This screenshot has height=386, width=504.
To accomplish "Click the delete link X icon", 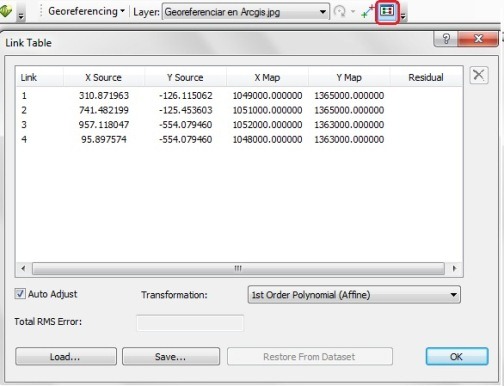I will (x=479, y=75).
